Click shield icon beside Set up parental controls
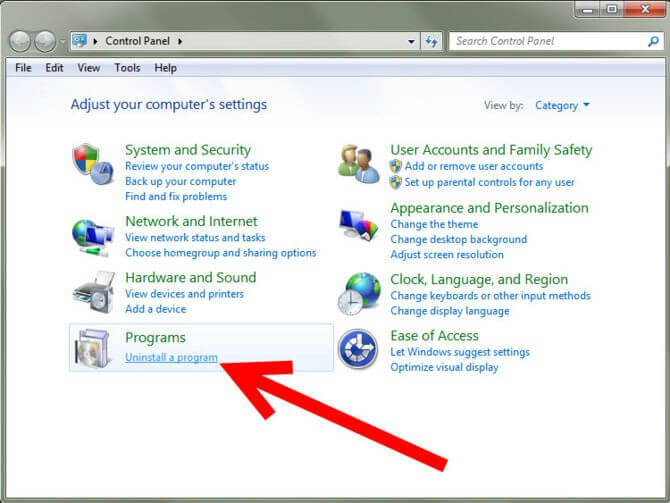Viewport: 670px width, 503px height. [396, 182]
